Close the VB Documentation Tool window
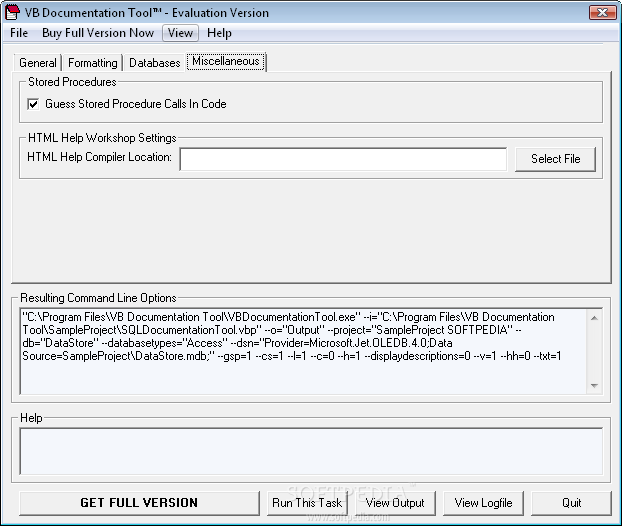This screenshot has width=622, height=526. [602, 12]
